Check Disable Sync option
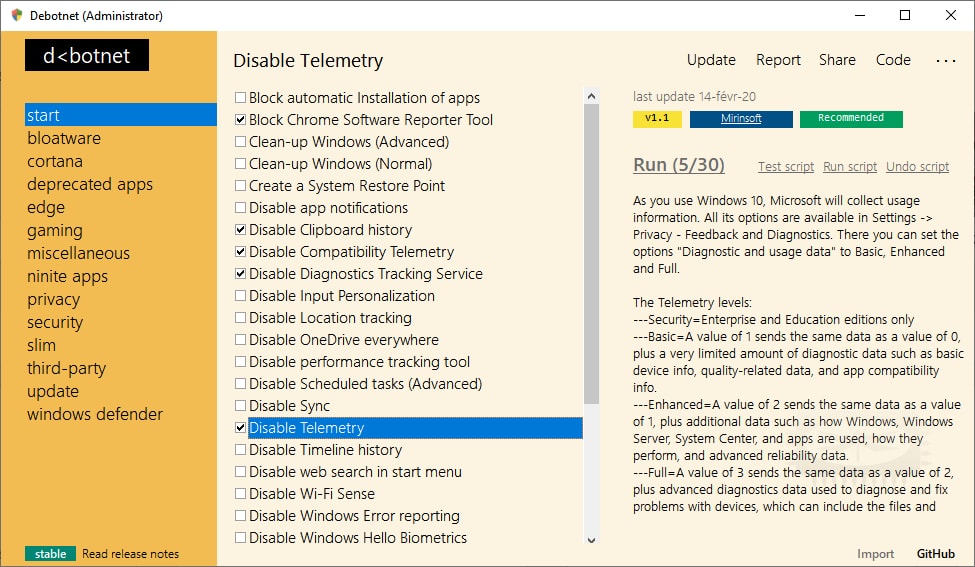This screenshot has width=975, height=567. tap(240, 405)
